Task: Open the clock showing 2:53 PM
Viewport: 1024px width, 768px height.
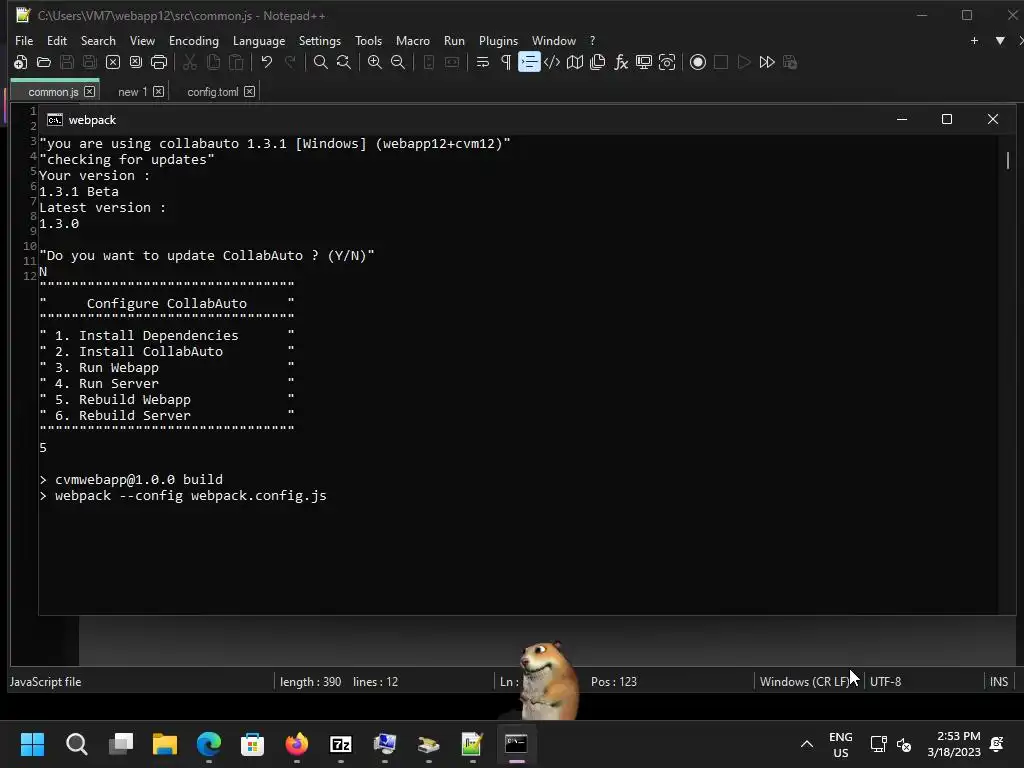Action: [954, 744]
